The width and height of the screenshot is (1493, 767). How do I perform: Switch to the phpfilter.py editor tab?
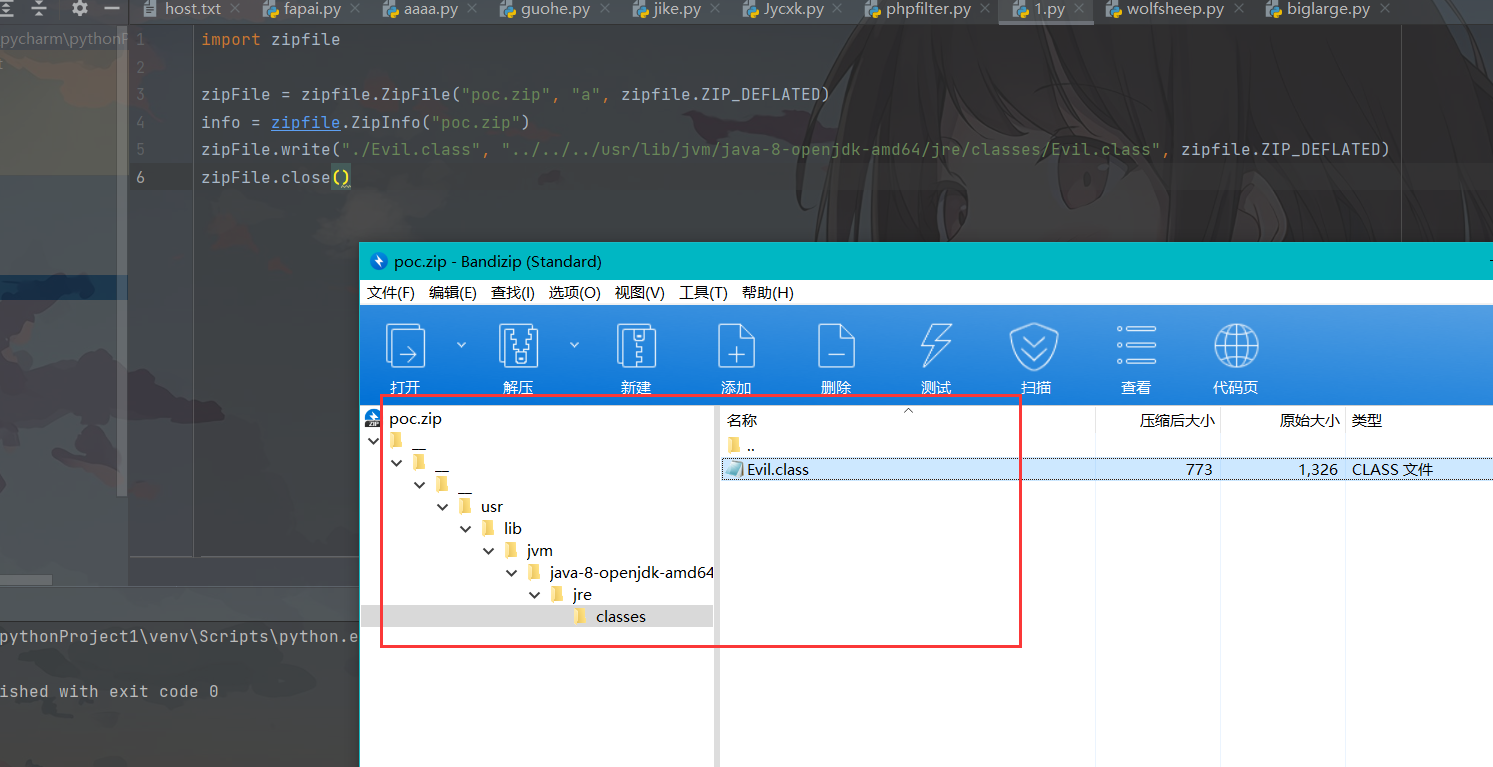(x=928, y=9)
